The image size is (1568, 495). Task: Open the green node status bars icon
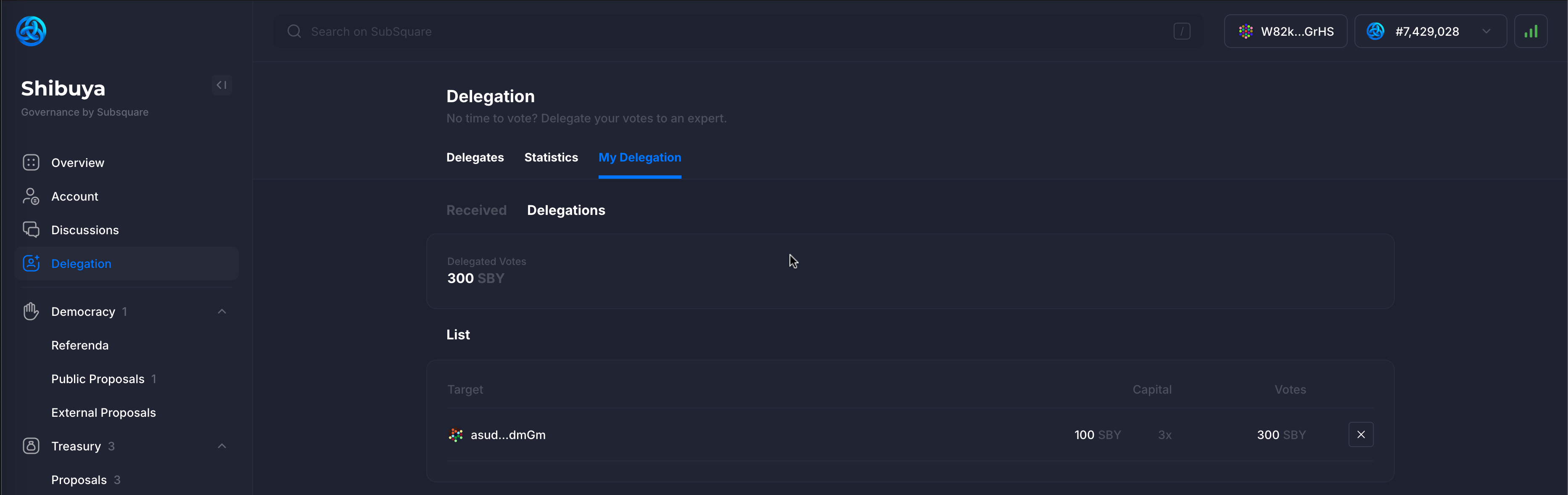click(x=1530, y=31)
